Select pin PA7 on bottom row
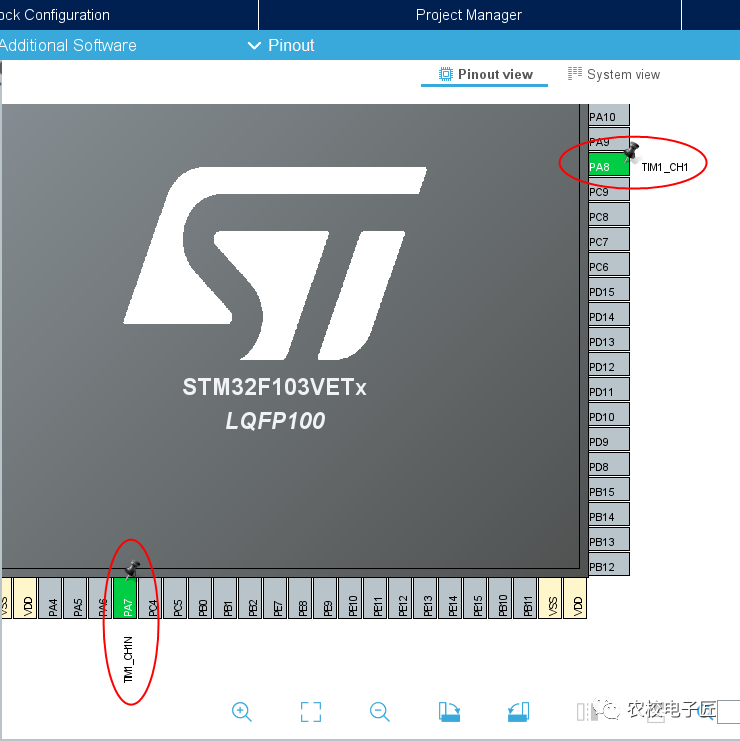The width and height of the screenshot is (740, 741). click(125, 598)
